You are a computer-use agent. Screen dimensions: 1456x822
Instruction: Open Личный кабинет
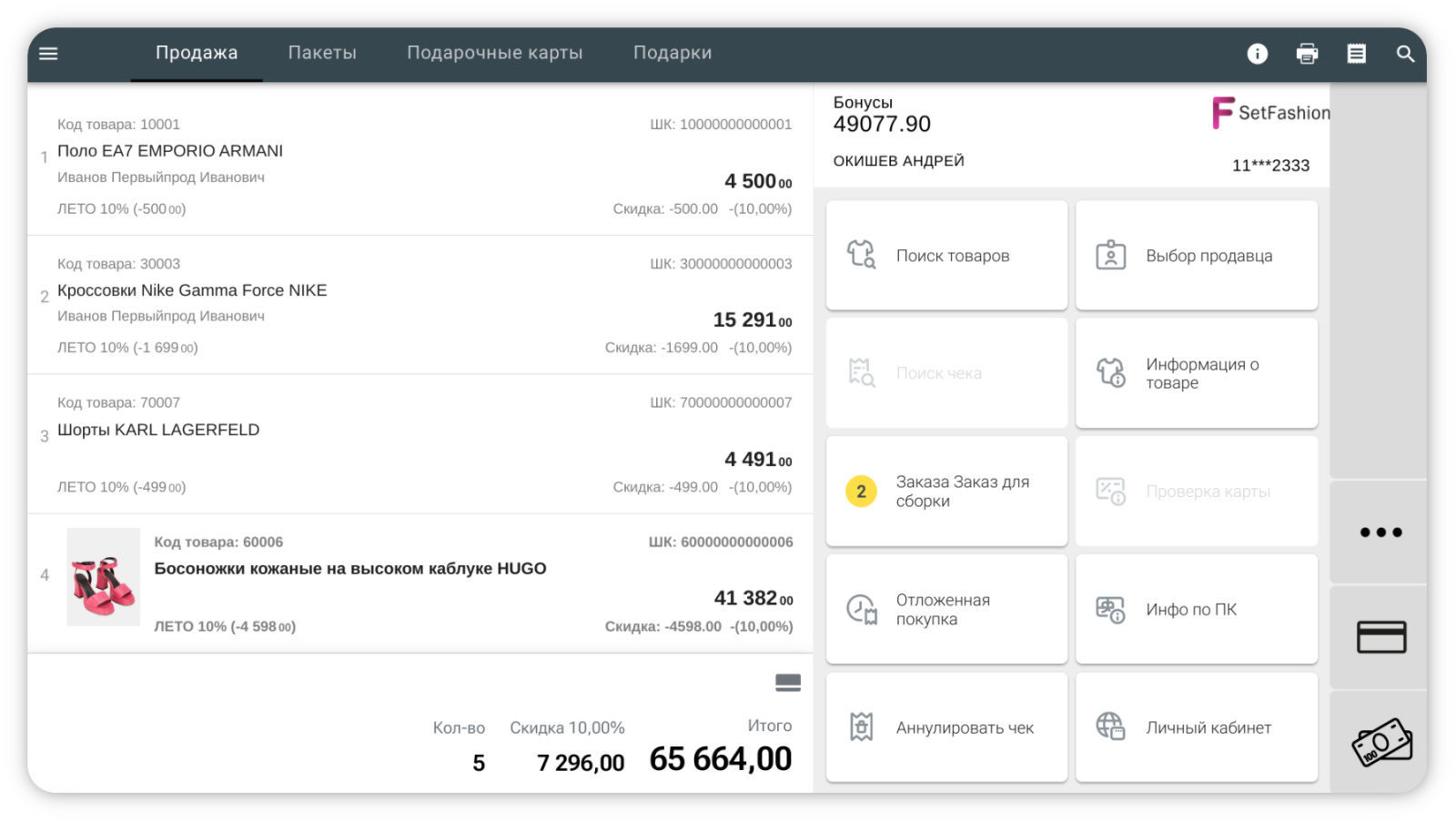point(1196,727)
